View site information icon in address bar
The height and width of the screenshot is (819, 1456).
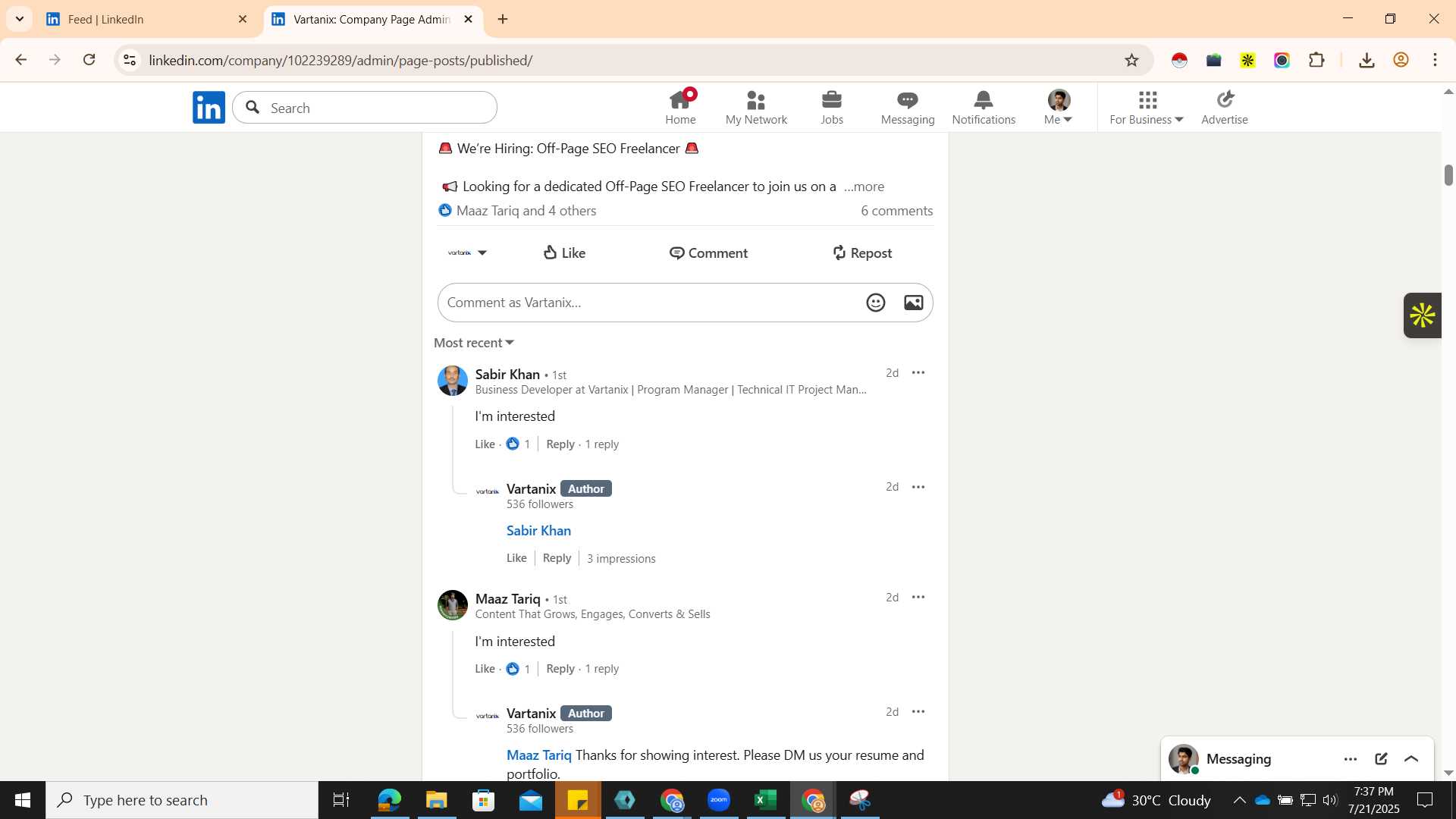point(130,60)
